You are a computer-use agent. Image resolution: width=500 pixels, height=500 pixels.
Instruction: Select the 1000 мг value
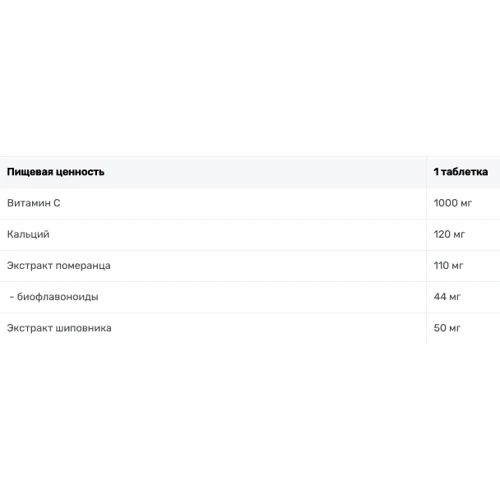pyautogui.click(x=453, y=203)
